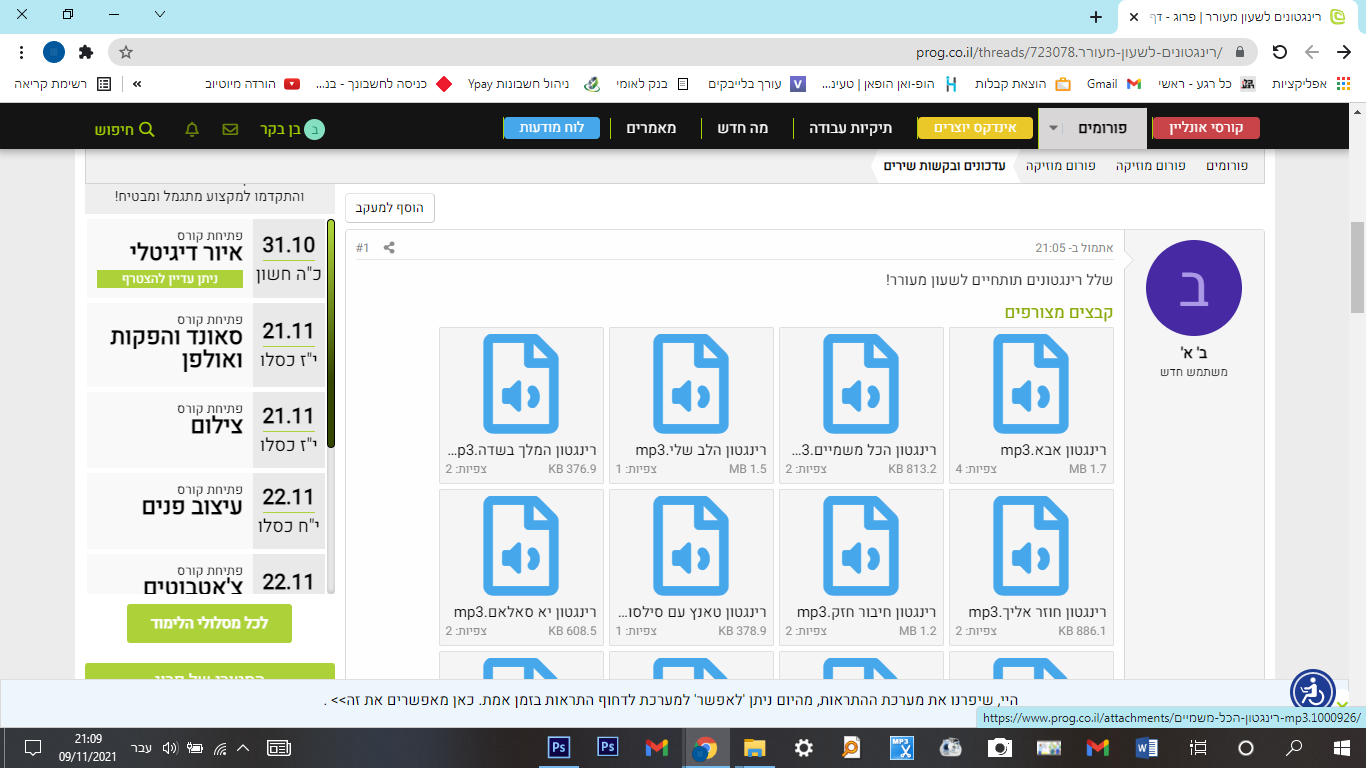Open the אפליקציות apps bookmark

click(x=1313, y=84)
